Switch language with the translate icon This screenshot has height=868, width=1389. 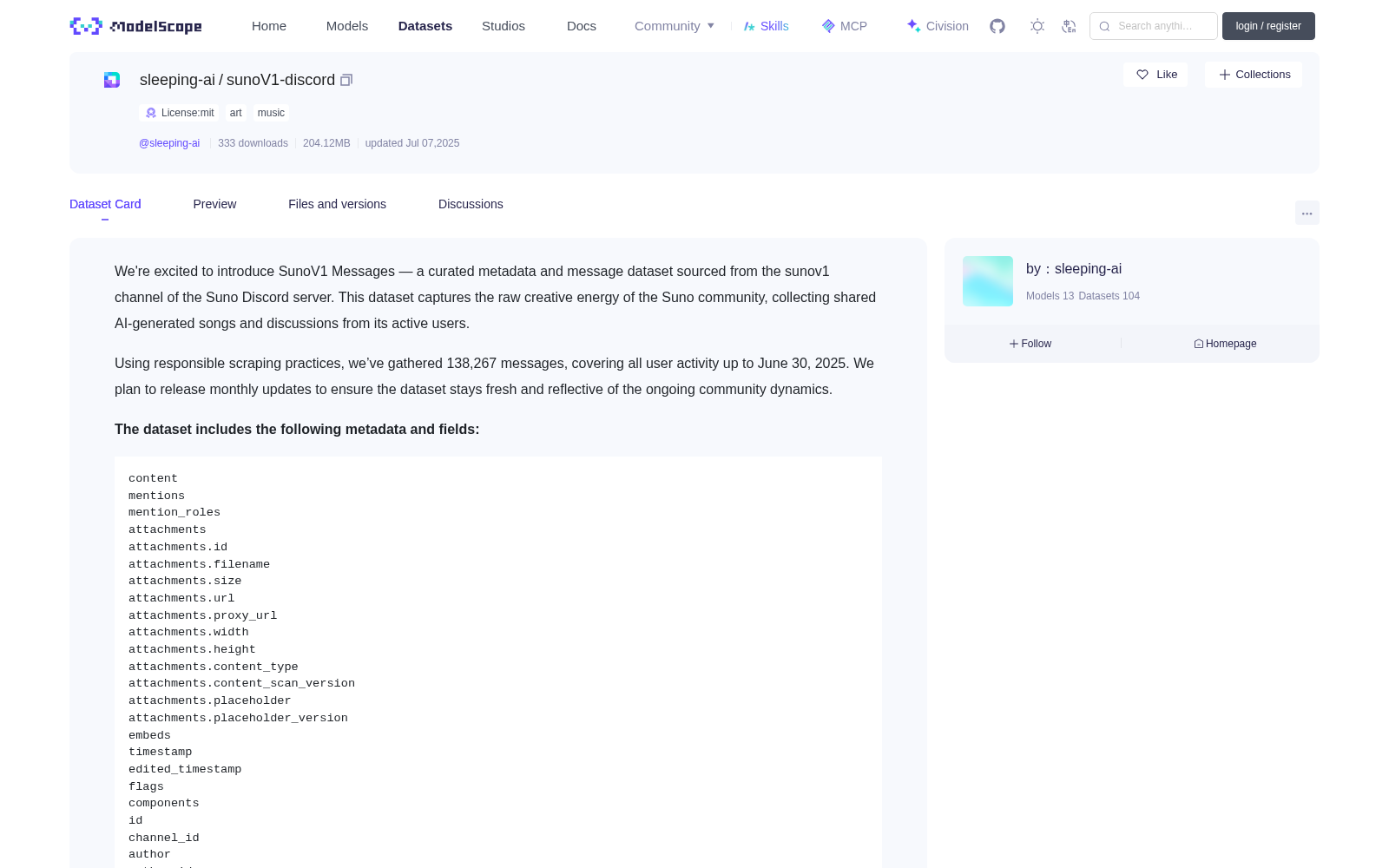[1069, 26]
